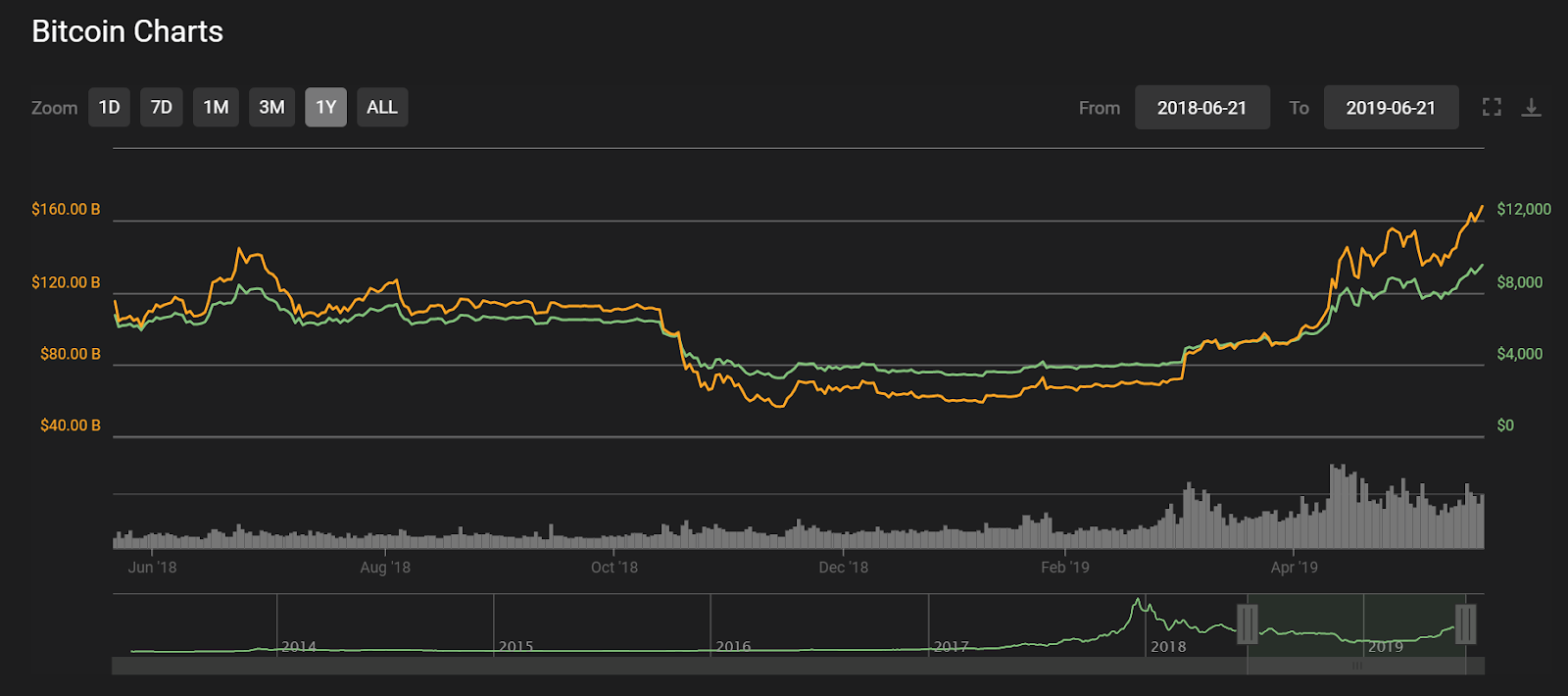The image size is (1568, 696).
Task: Choose the 1M zoom range
Action: pyautogui.click(x=216, y=107)
